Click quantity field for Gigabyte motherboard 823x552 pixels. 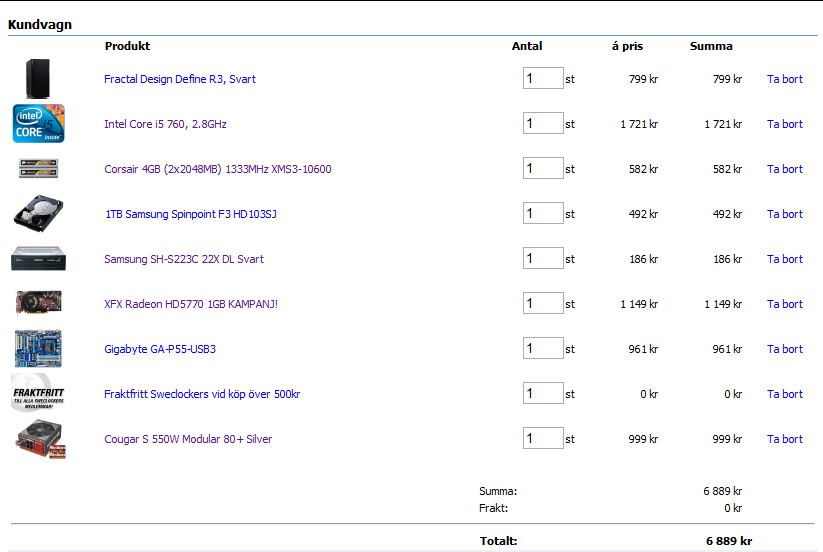coord(543,348)
